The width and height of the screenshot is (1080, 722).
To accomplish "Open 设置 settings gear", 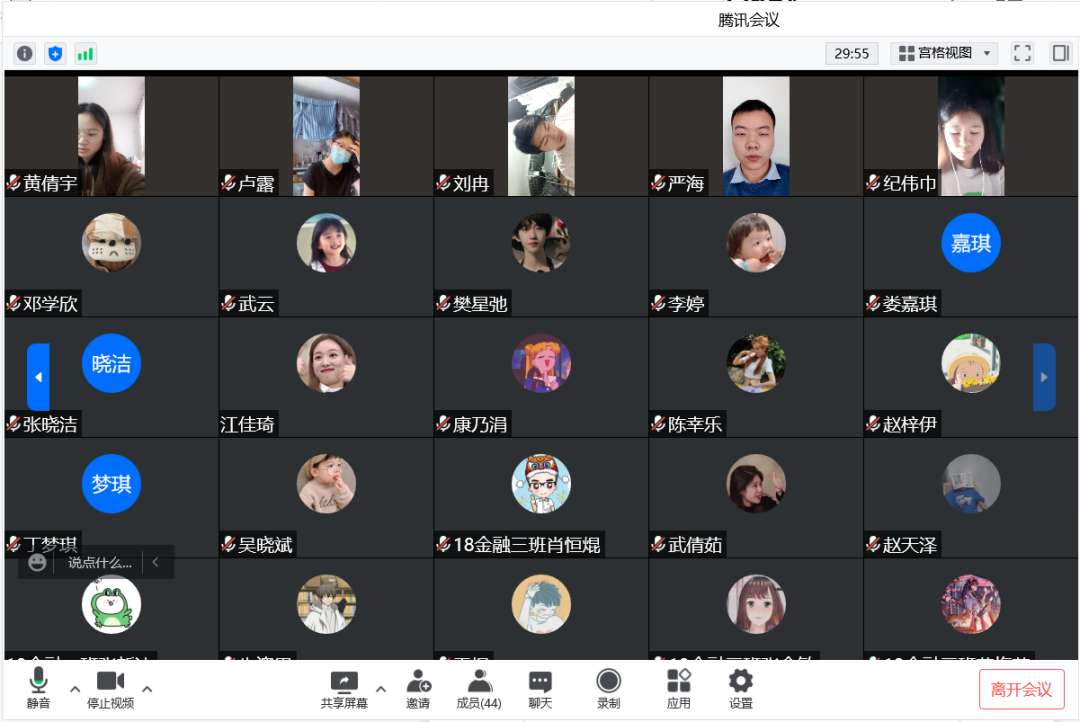I will 741,690.
